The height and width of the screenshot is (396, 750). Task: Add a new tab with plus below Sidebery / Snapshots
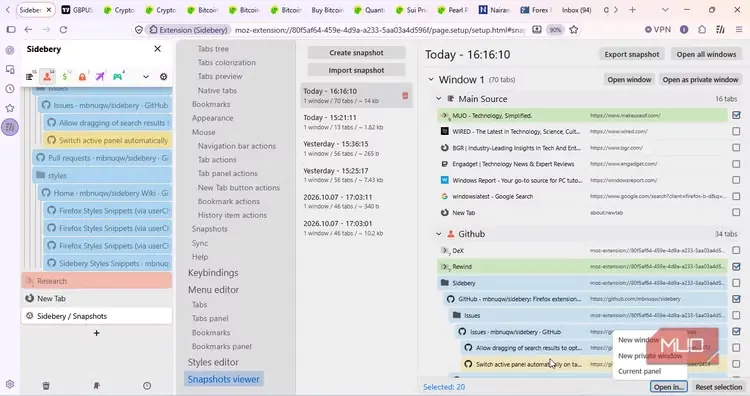point(97,333)
